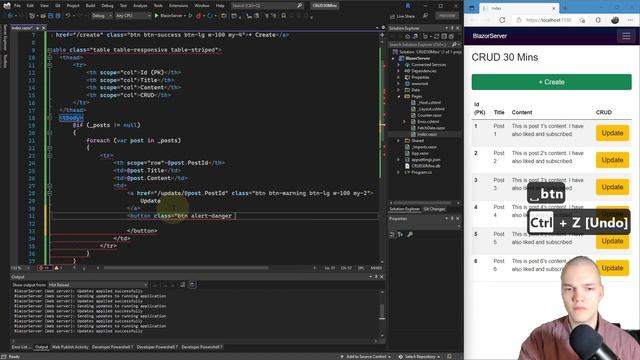Click Update button for Post 3 row

[612, 187]
